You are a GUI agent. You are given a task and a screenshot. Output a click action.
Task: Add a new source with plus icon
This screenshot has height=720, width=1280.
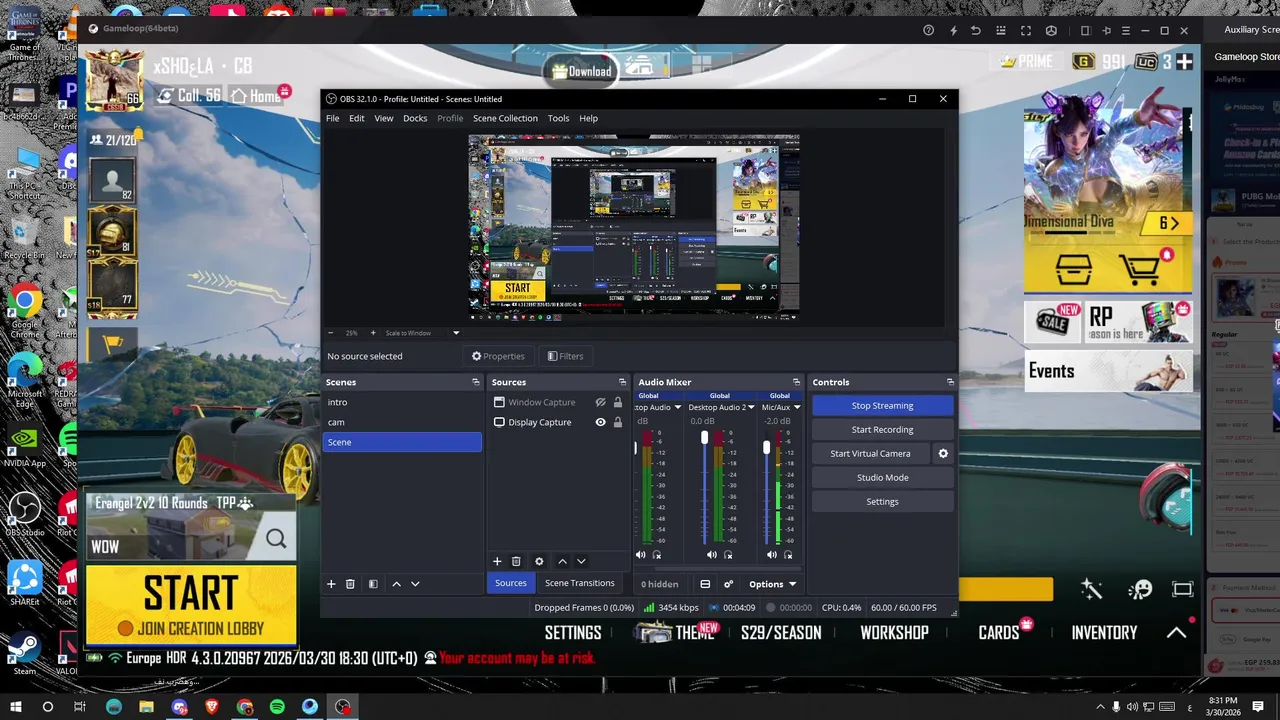click(497, 562)
